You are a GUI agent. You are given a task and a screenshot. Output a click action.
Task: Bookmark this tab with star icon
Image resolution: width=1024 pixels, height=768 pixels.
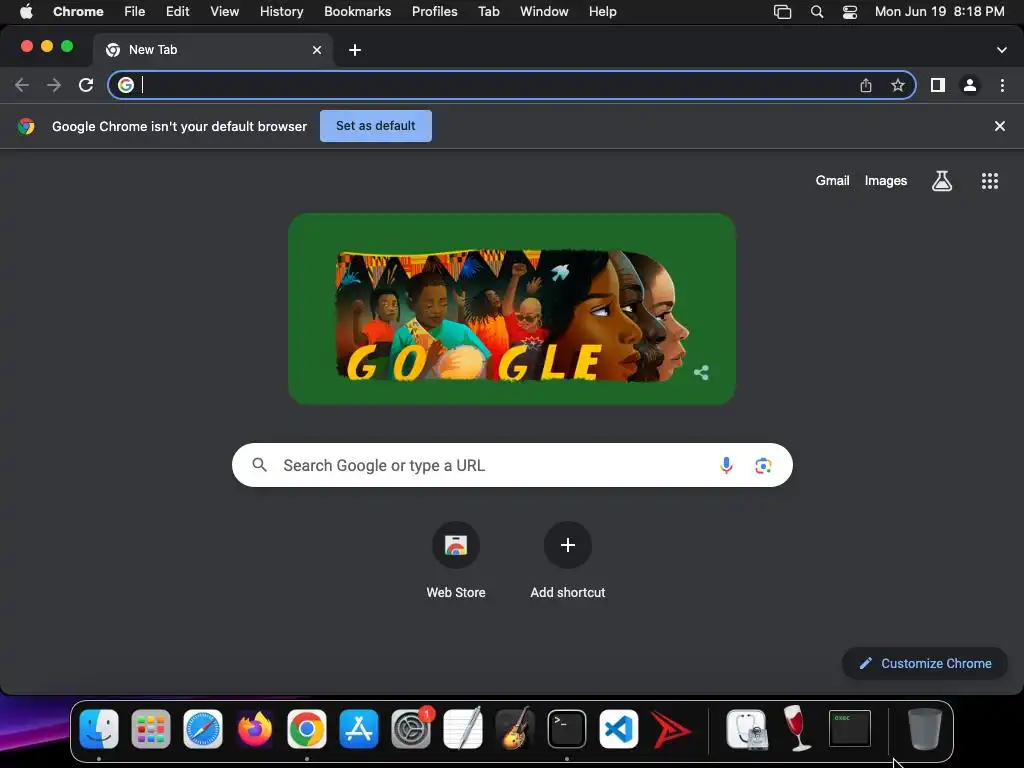click(898, 85)
